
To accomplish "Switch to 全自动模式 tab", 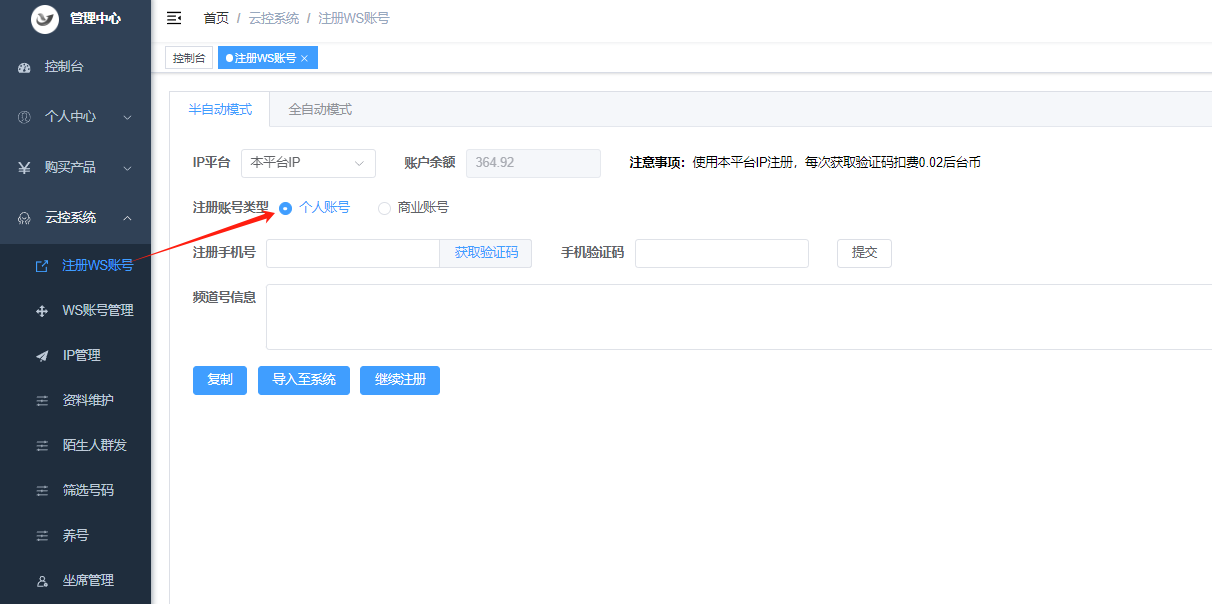I will [x=320, y=110].
